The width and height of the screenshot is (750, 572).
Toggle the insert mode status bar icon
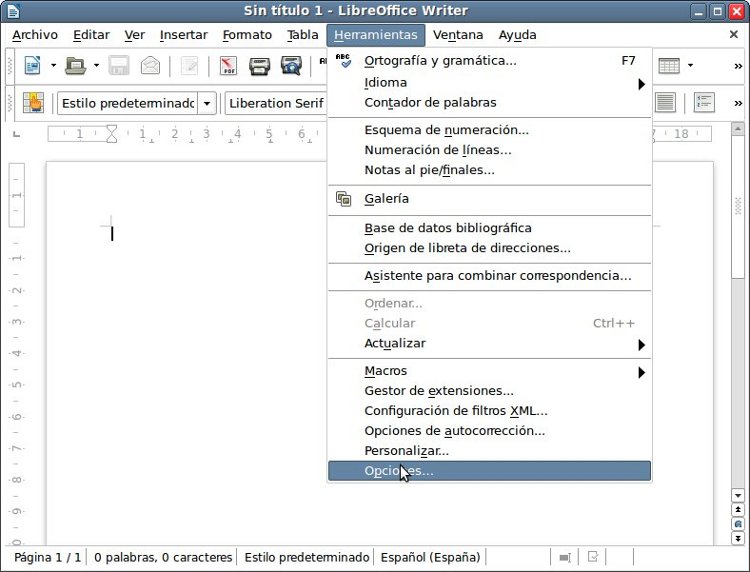point(565,558)
